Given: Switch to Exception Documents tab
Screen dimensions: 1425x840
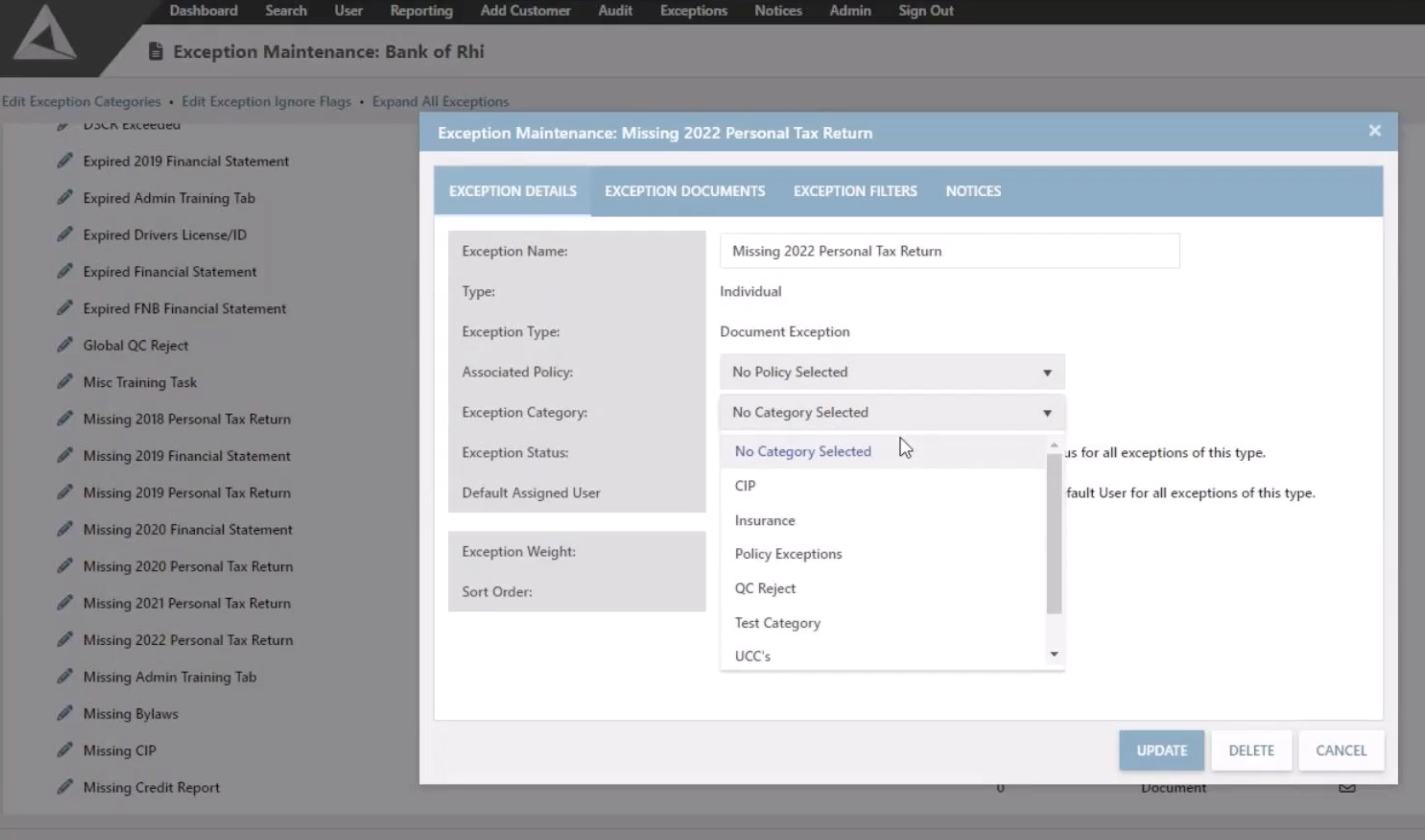Looking at the screenshot, I should (x=685, y=191).
